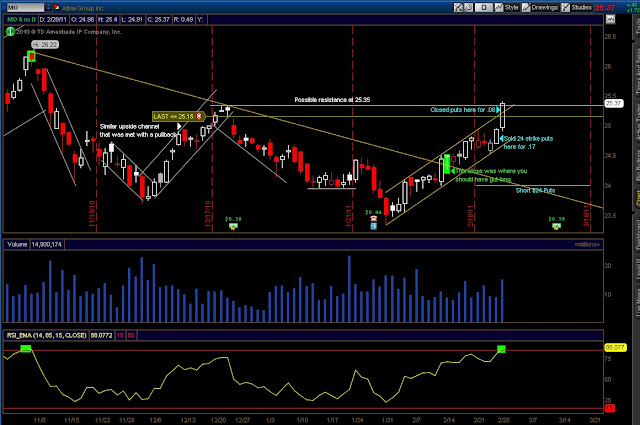The width and height of the screenshot is (640, 425).
Task: Click the magnifier zoom icon in chart toolbar
Action: coord(469,7)
